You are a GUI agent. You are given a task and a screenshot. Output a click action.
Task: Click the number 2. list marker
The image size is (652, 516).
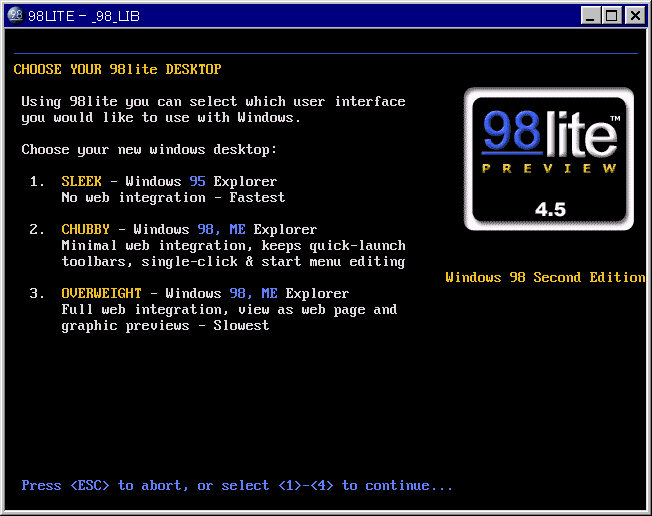click(x=37, y=230)
